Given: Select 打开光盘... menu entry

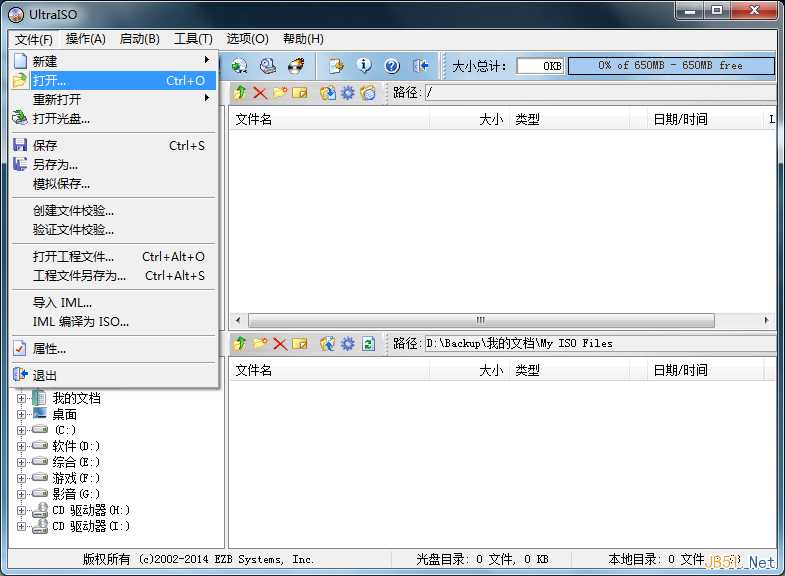Looking at the screenshot, I should click(x=114, y=119).
